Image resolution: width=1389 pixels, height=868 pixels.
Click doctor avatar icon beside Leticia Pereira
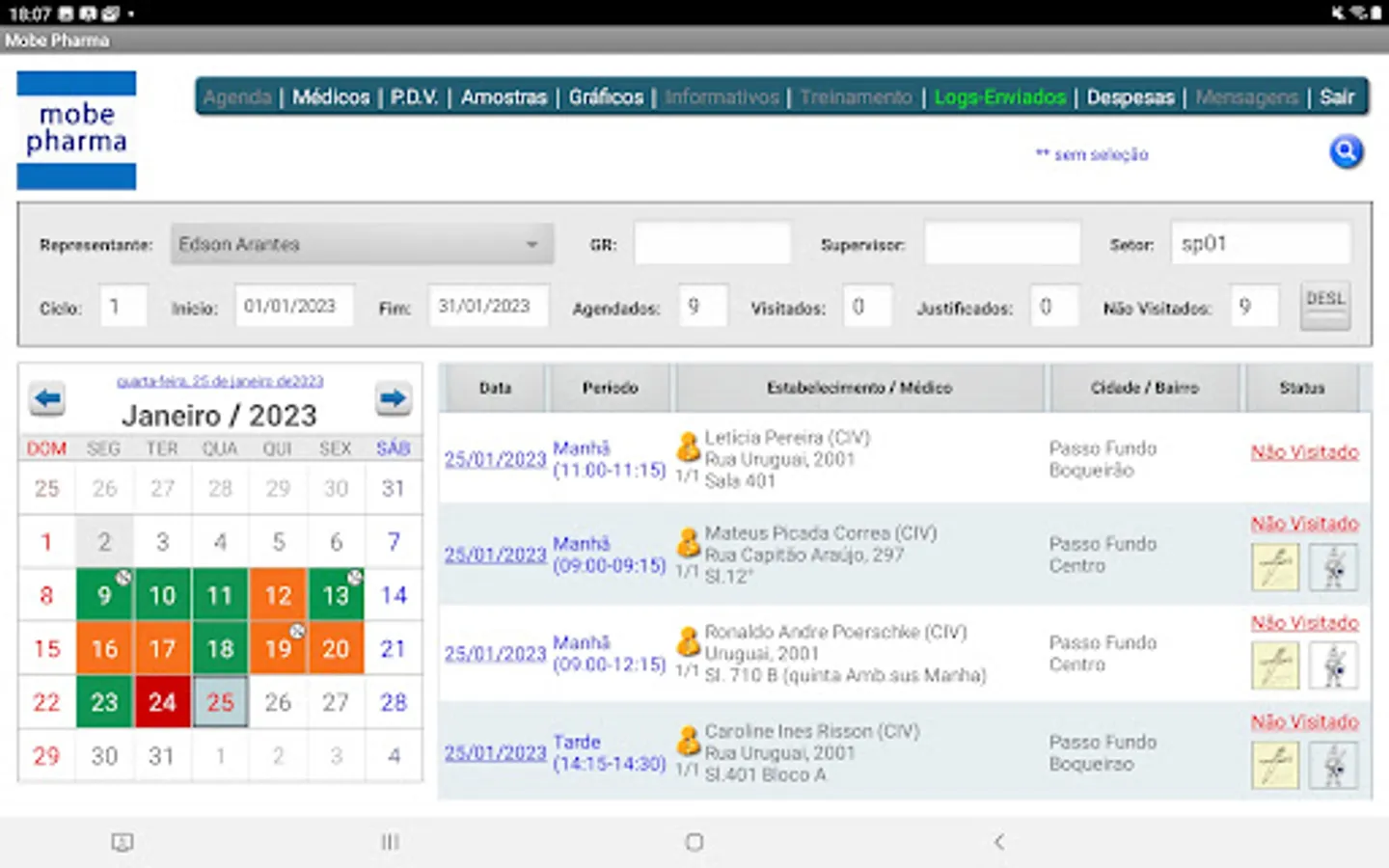pos(688,447)
